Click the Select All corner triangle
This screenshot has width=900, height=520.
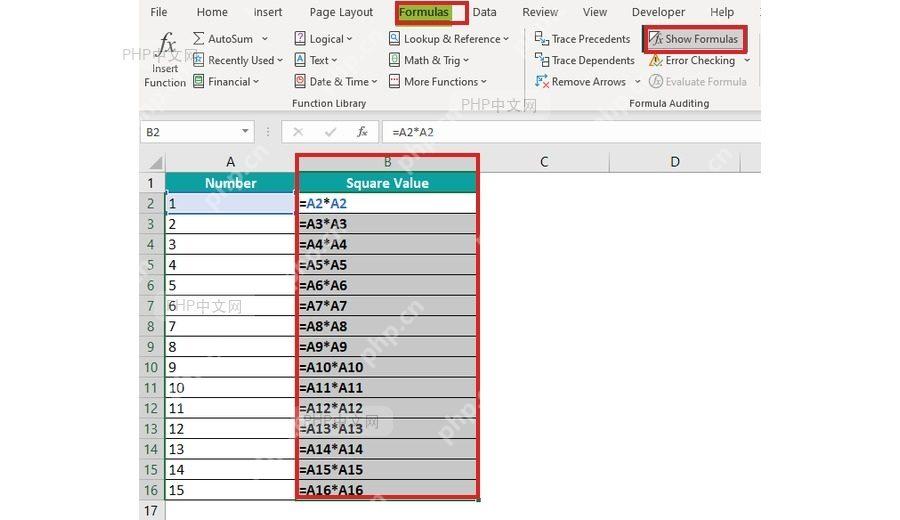point(156,162)
